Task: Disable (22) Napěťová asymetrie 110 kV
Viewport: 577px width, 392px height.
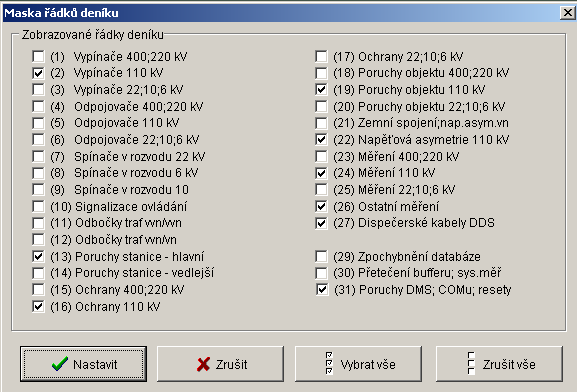Action: pyautogui.click(x=321, y=140)
